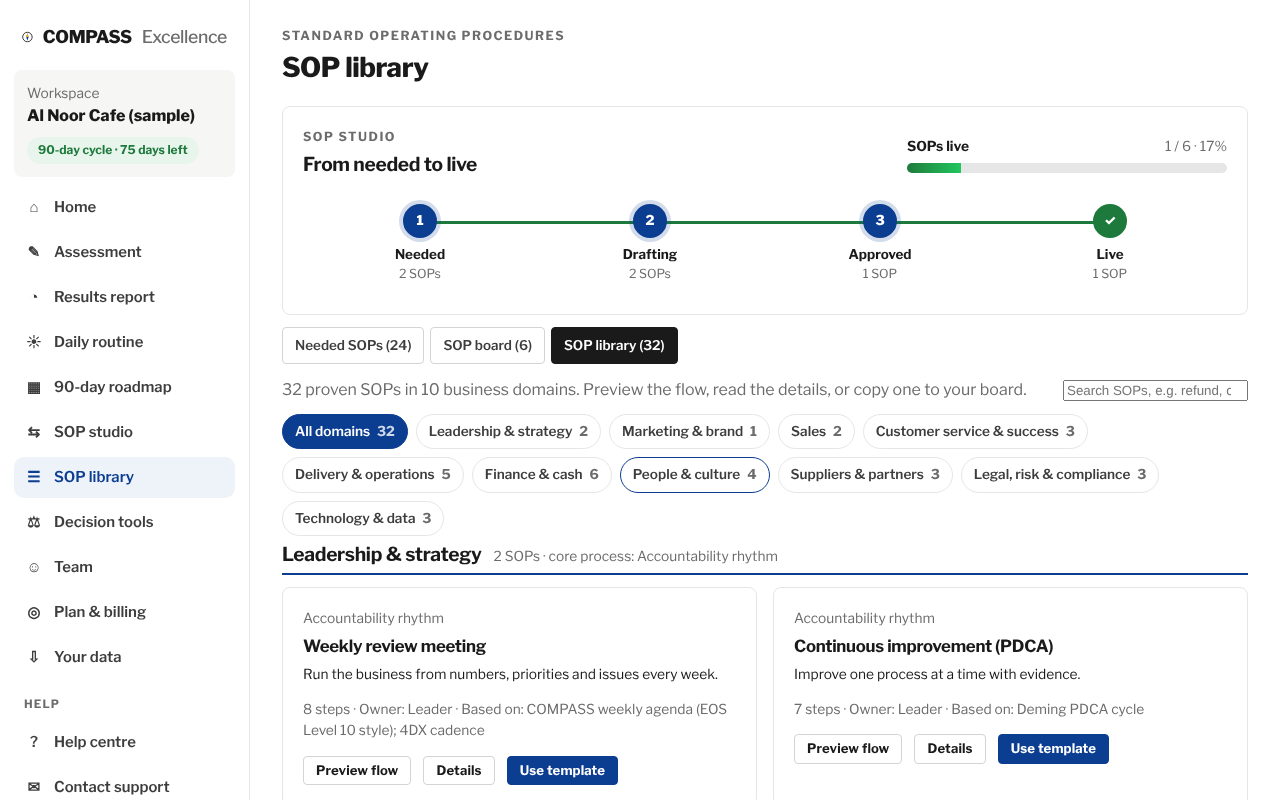Open Plan & billing page

pos(124,612)
